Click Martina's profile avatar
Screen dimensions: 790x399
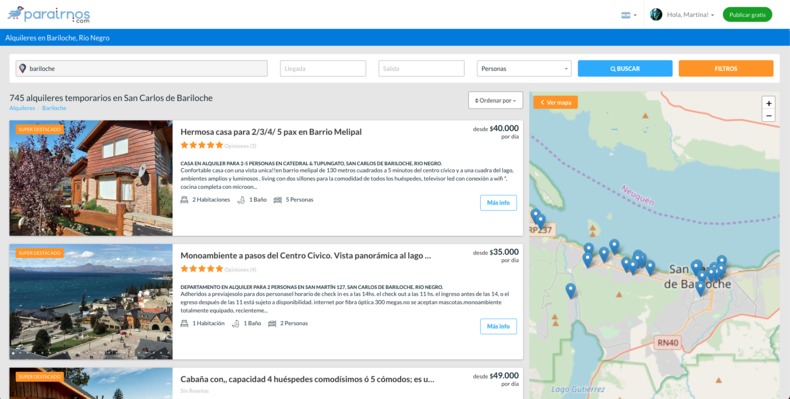pos(655,15)
